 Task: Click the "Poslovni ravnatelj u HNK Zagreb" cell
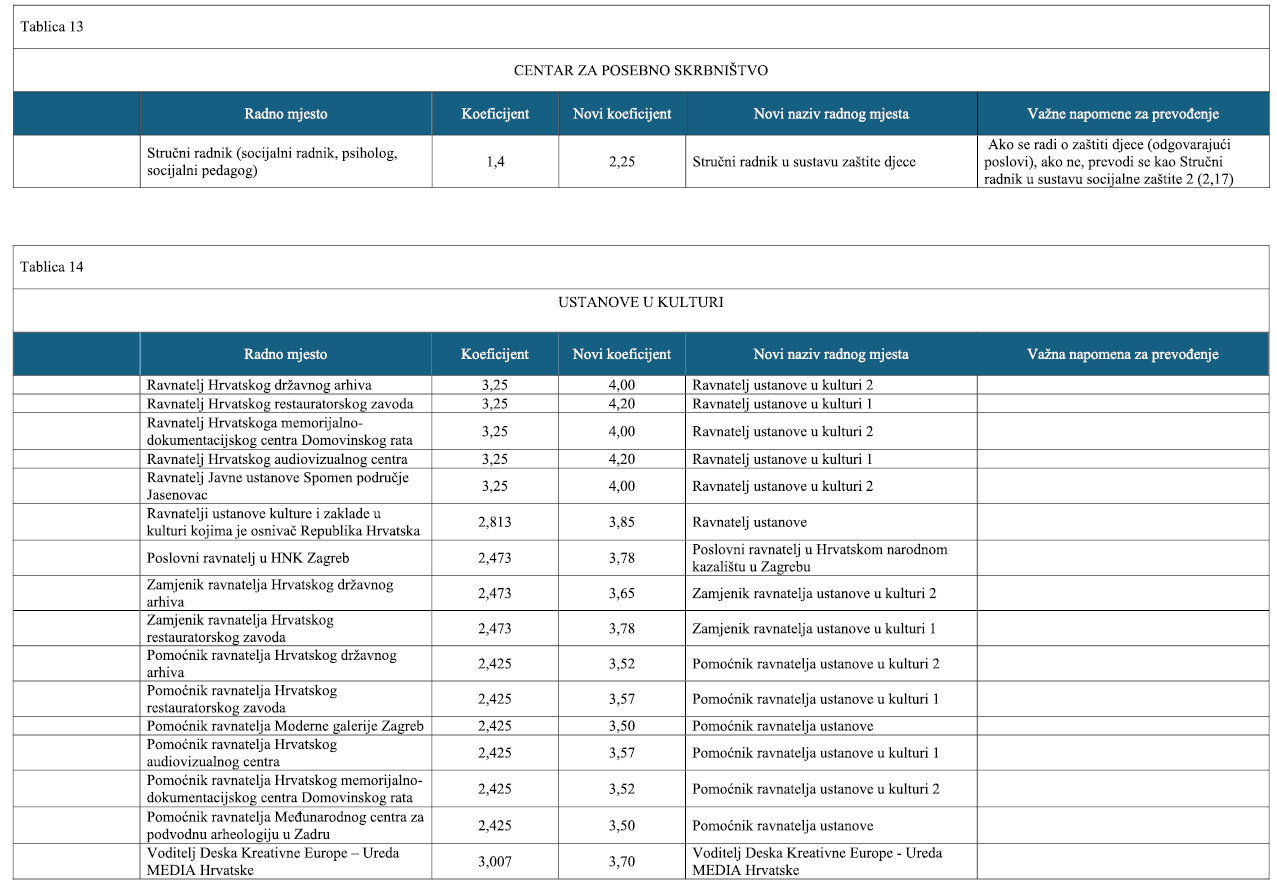coord(248,558)
